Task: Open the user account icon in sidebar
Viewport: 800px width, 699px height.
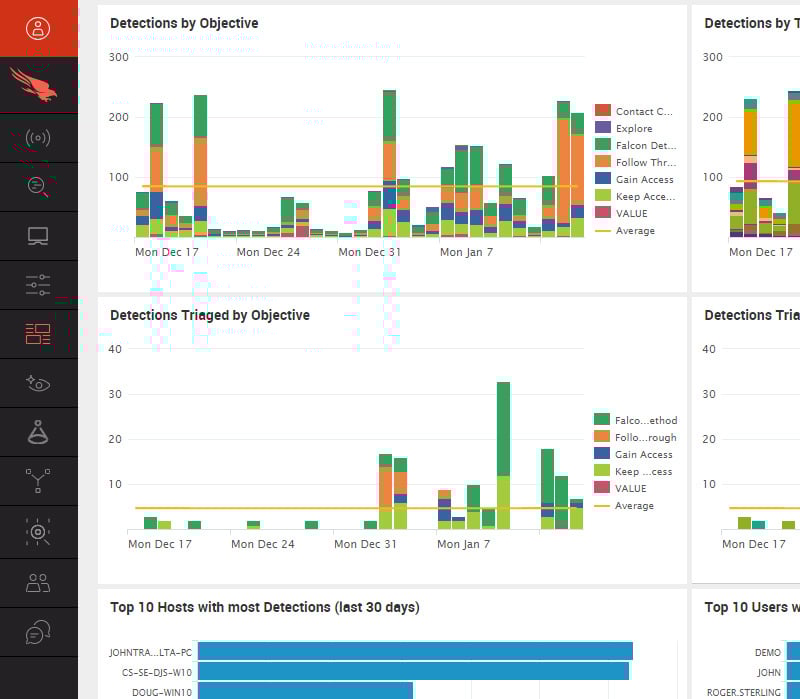Action: pyautogui.click(x=38, y=28)
